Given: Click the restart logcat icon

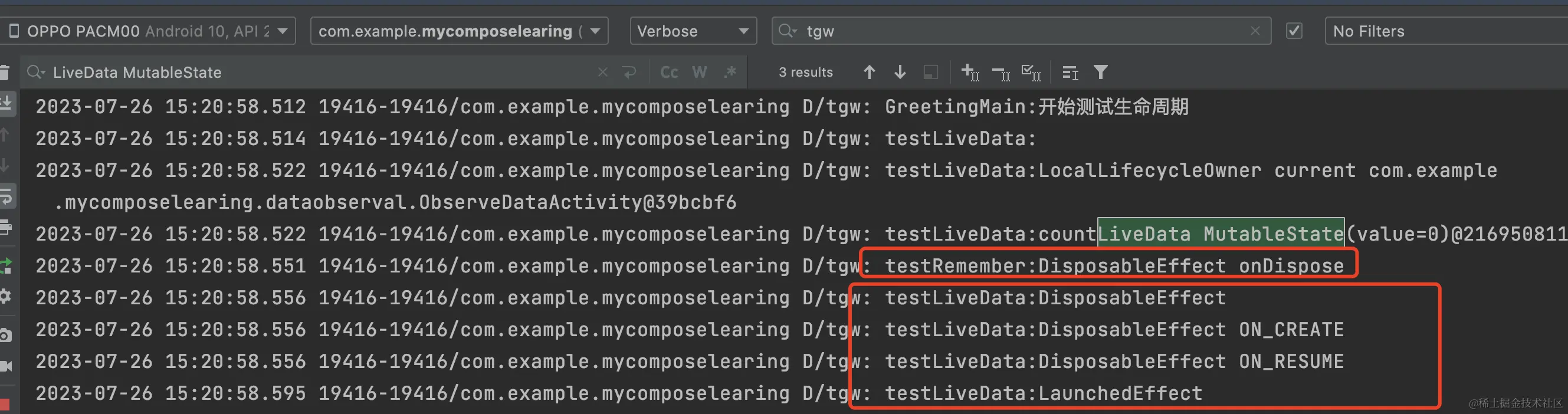Looking at the screenshot, I should pos(6,265).
